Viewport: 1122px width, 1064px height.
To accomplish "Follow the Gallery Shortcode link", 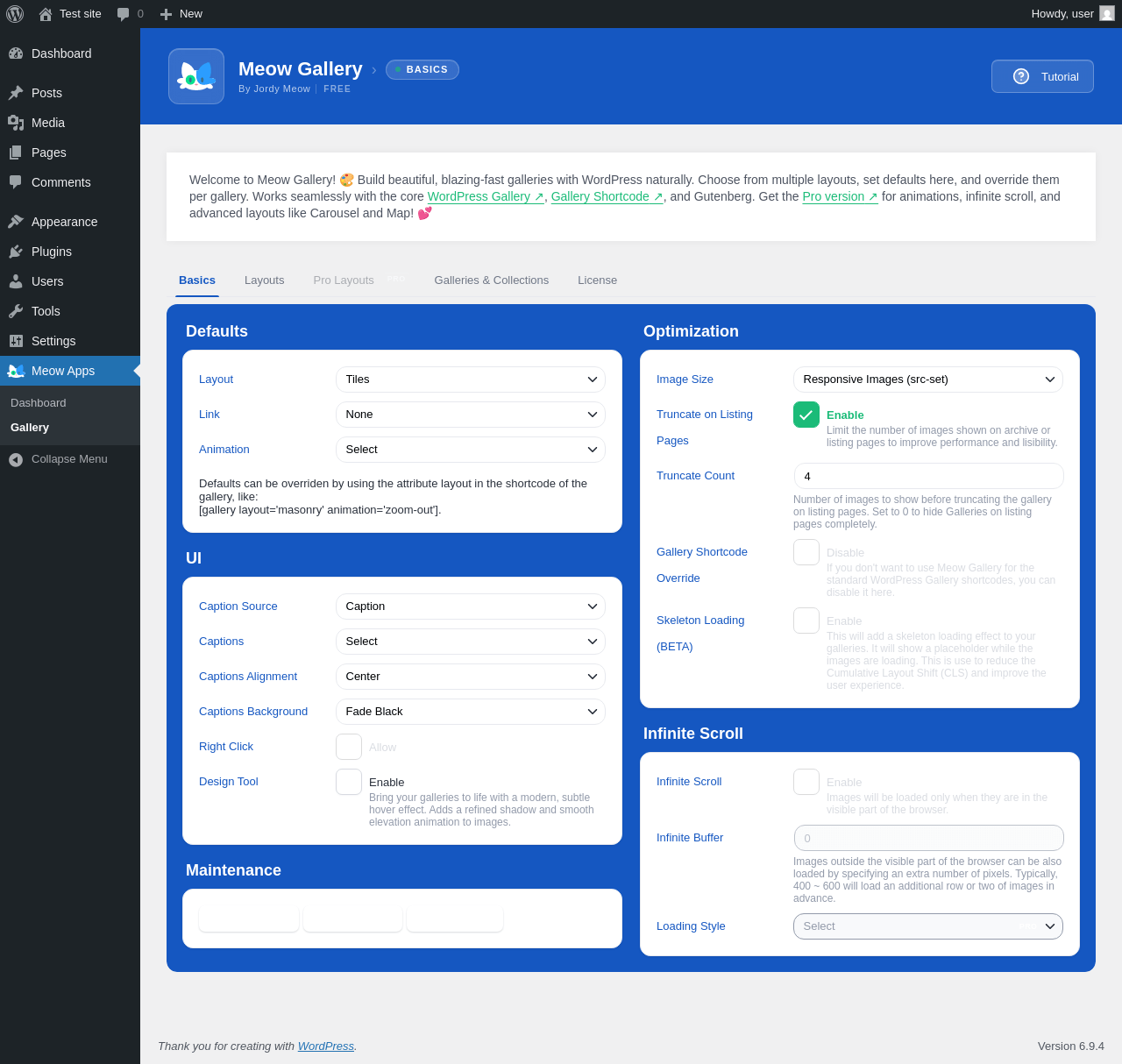I will (607, 196).
